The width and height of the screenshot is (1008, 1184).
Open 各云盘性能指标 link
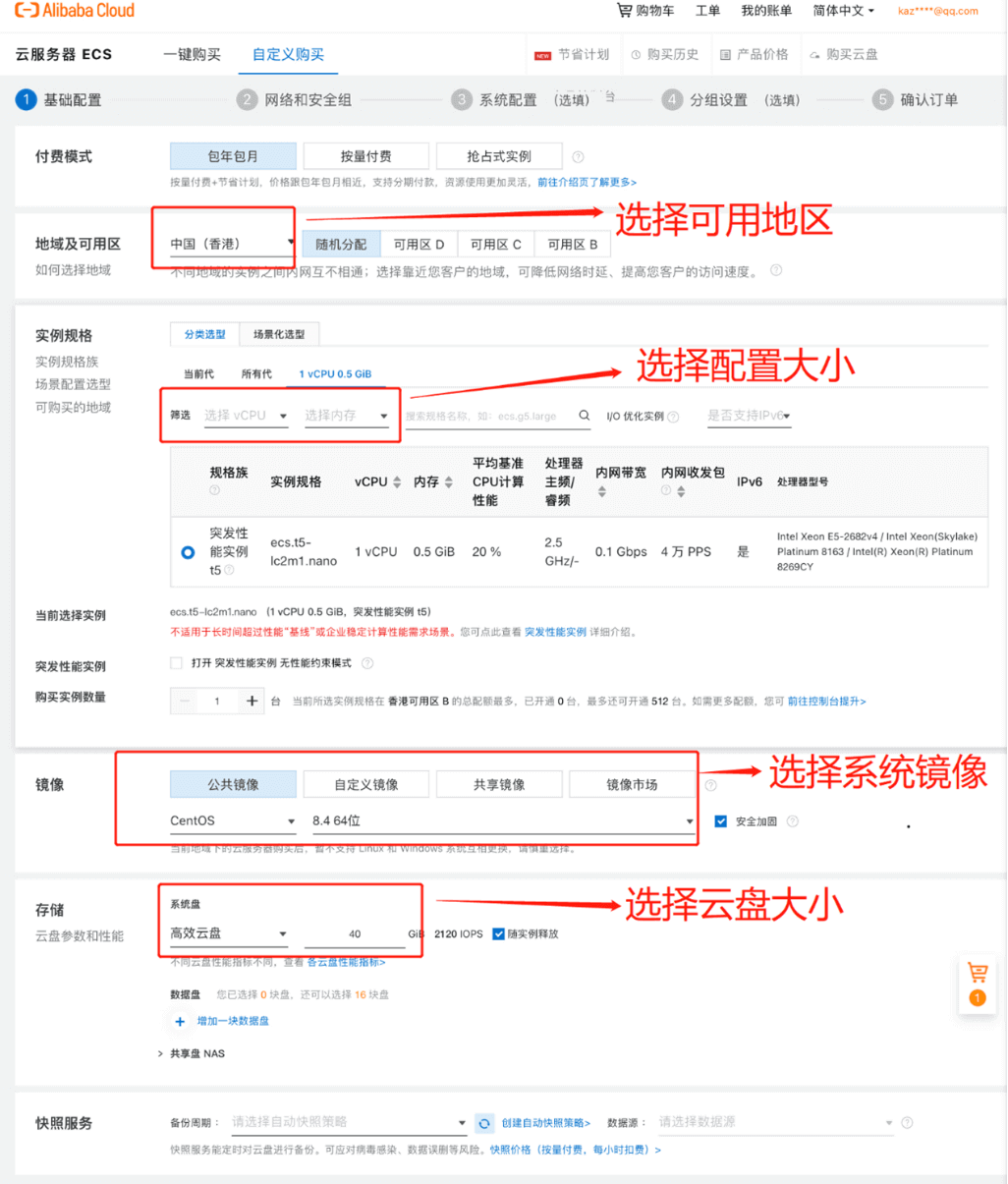pyautogui.click(x=346, y=963)
